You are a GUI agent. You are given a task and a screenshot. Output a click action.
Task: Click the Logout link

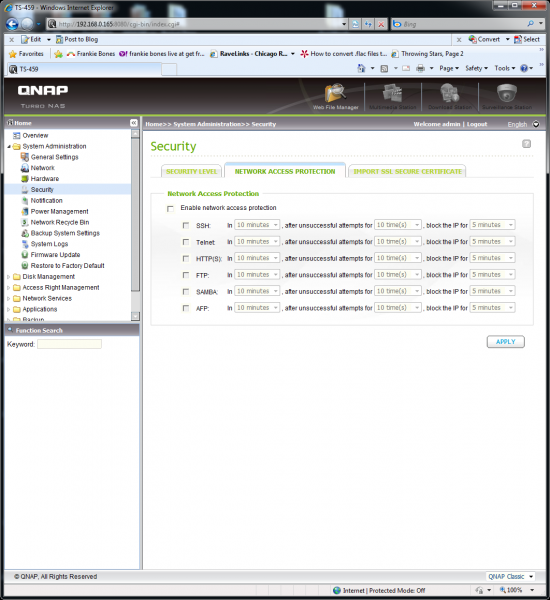tap(477, 124)
